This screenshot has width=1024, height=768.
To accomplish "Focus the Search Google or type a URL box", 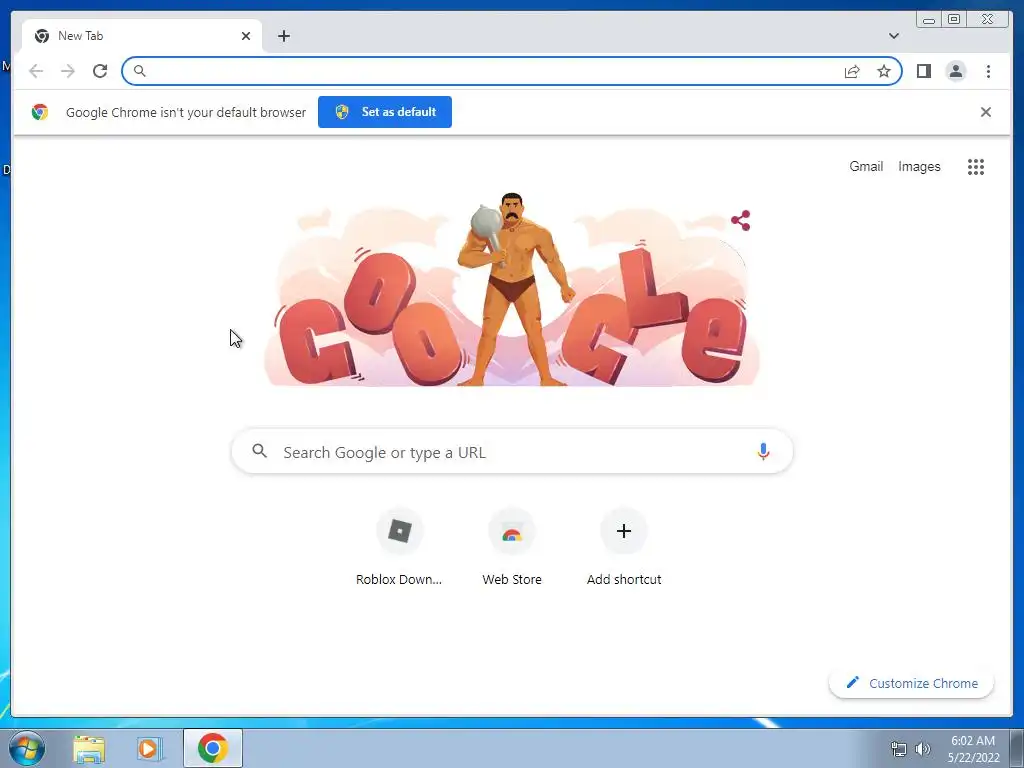I will tap(512, 451).
